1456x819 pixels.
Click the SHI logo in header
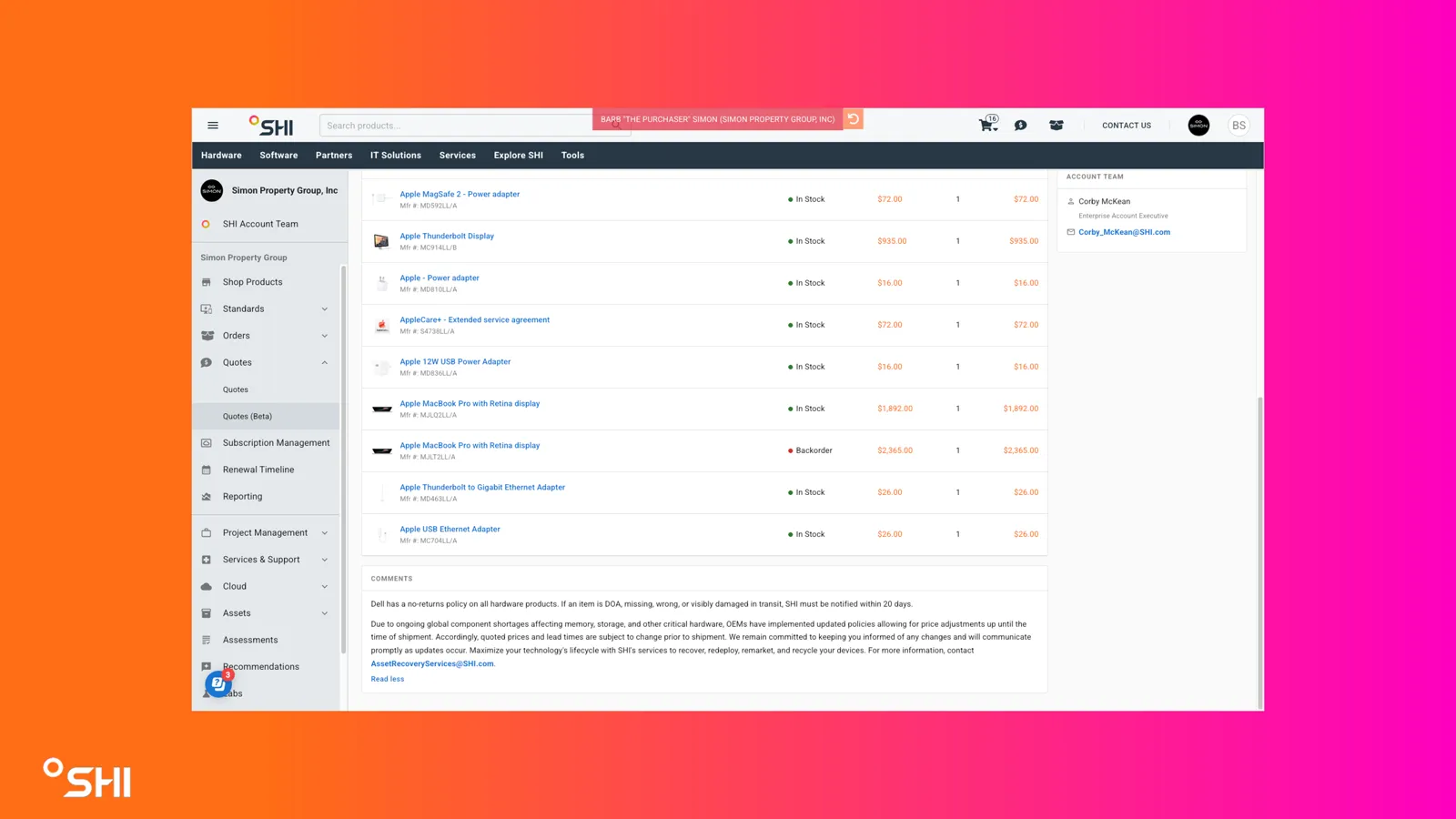click(x=271, y=126)
